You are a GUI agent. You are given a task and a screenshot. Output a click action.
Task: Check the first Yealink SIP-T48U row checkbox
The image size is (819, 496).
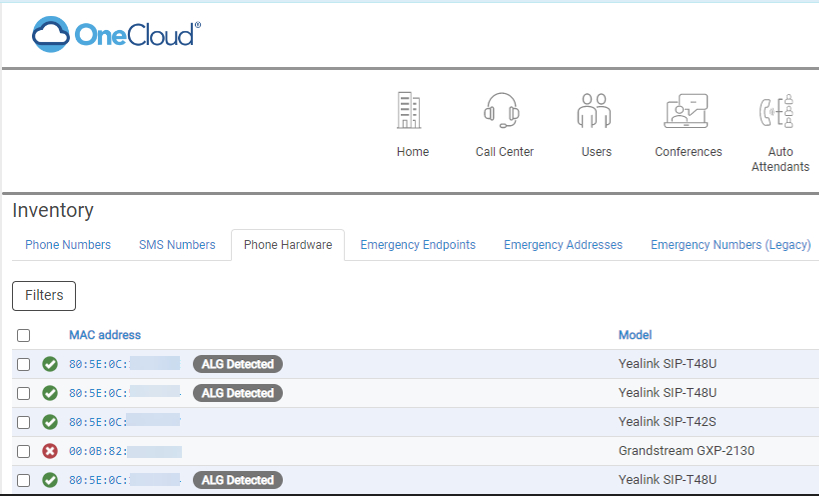click(x=24, y=364)
